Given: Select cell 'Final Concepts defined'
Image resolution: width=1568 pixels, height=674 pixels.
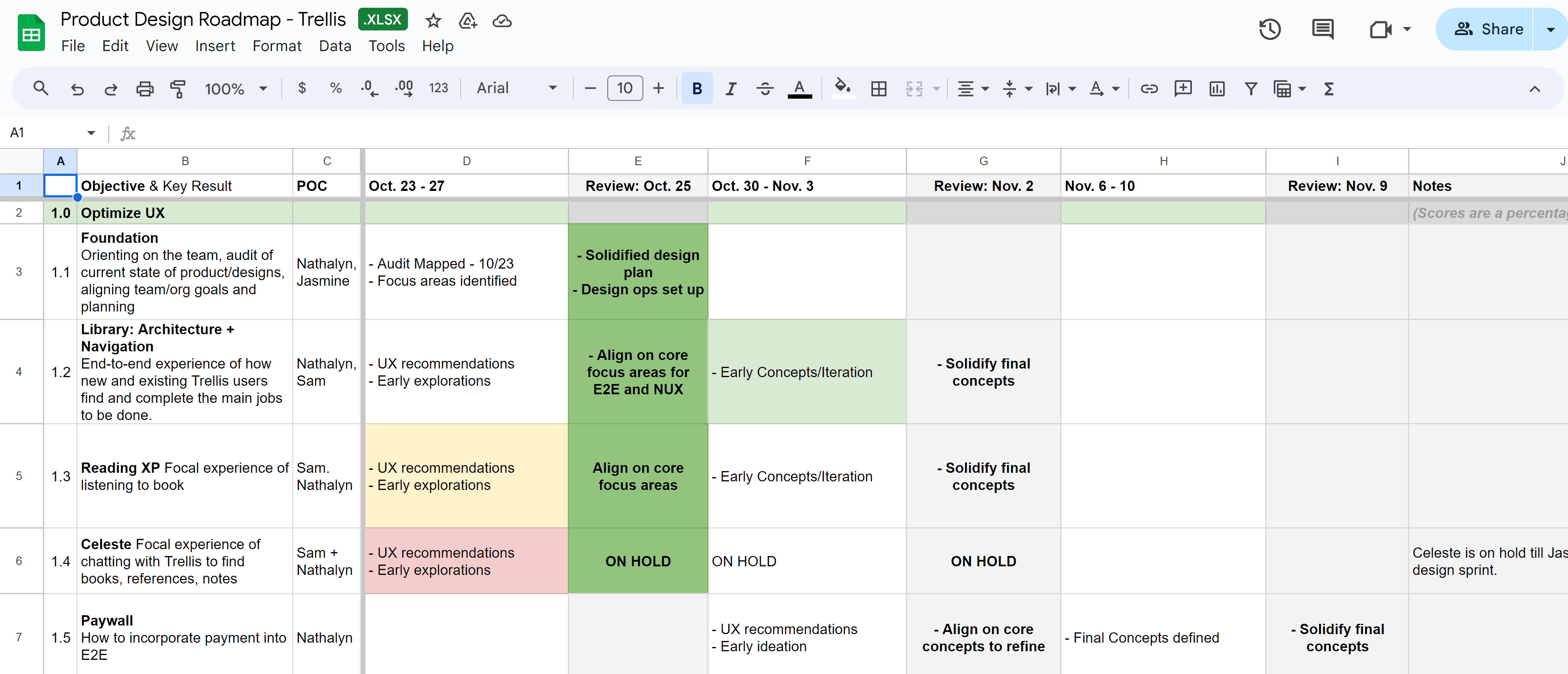Looking at the screenshot, I should click(x=1163, y=638).
